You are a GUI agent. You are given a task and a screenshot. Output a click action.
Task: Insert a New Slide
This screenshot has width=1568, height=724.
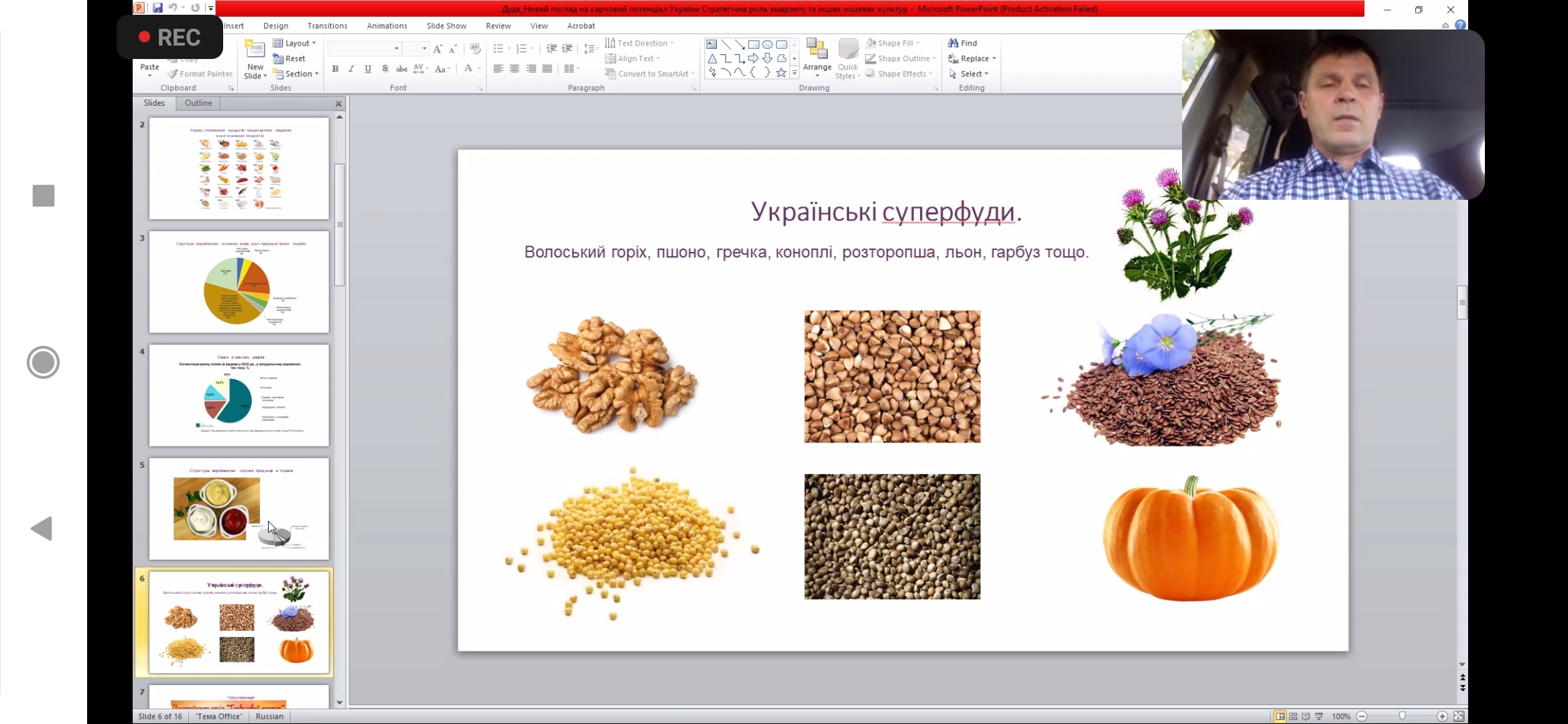pos(255,59)
